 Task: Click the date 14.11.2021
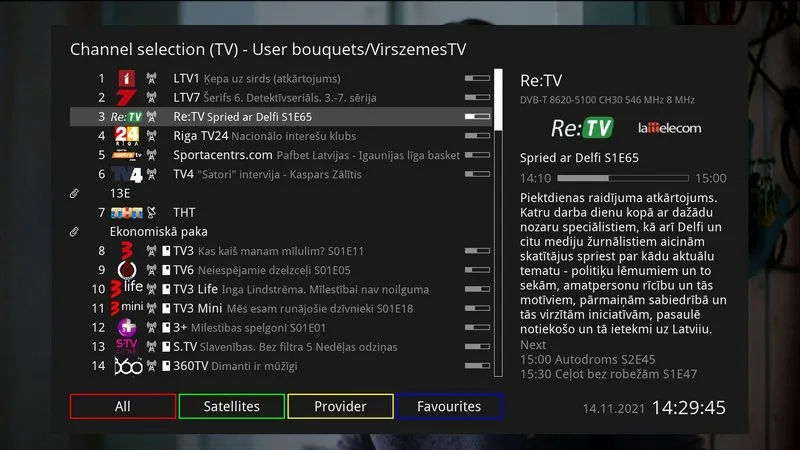614,409
